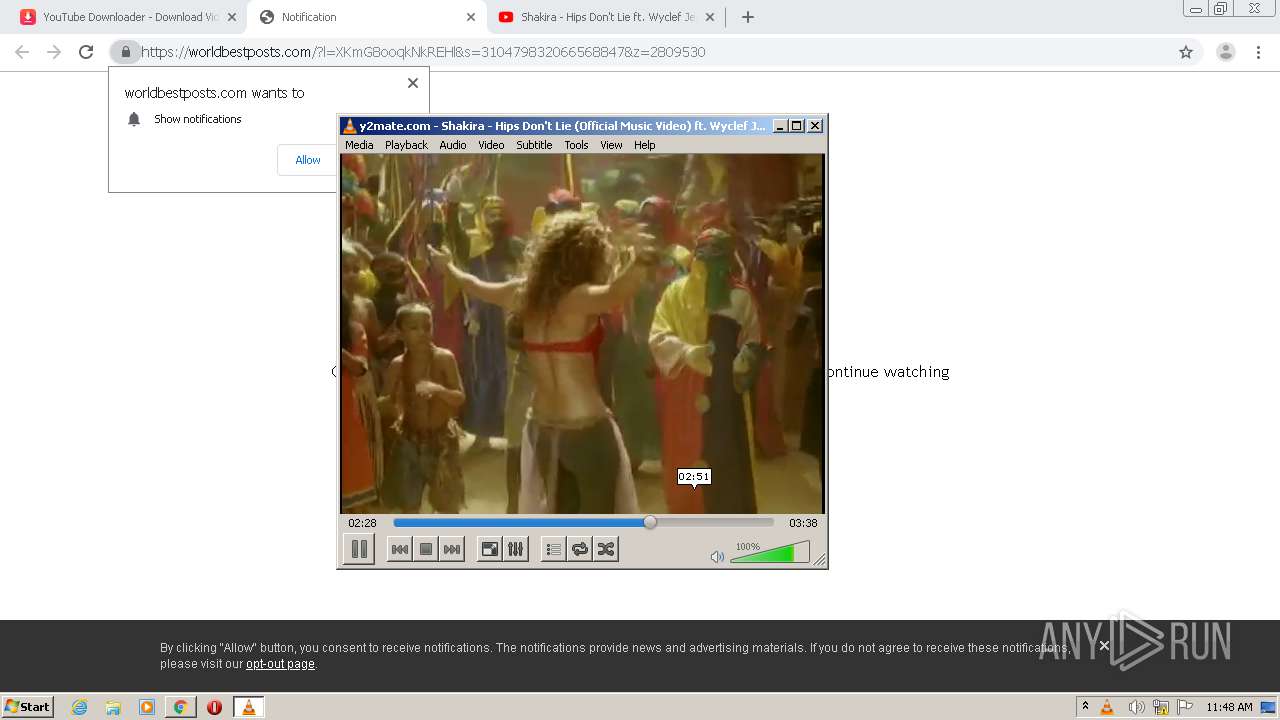Show hidden system tray icons
1280x720 pixels.
(1085, 707)
